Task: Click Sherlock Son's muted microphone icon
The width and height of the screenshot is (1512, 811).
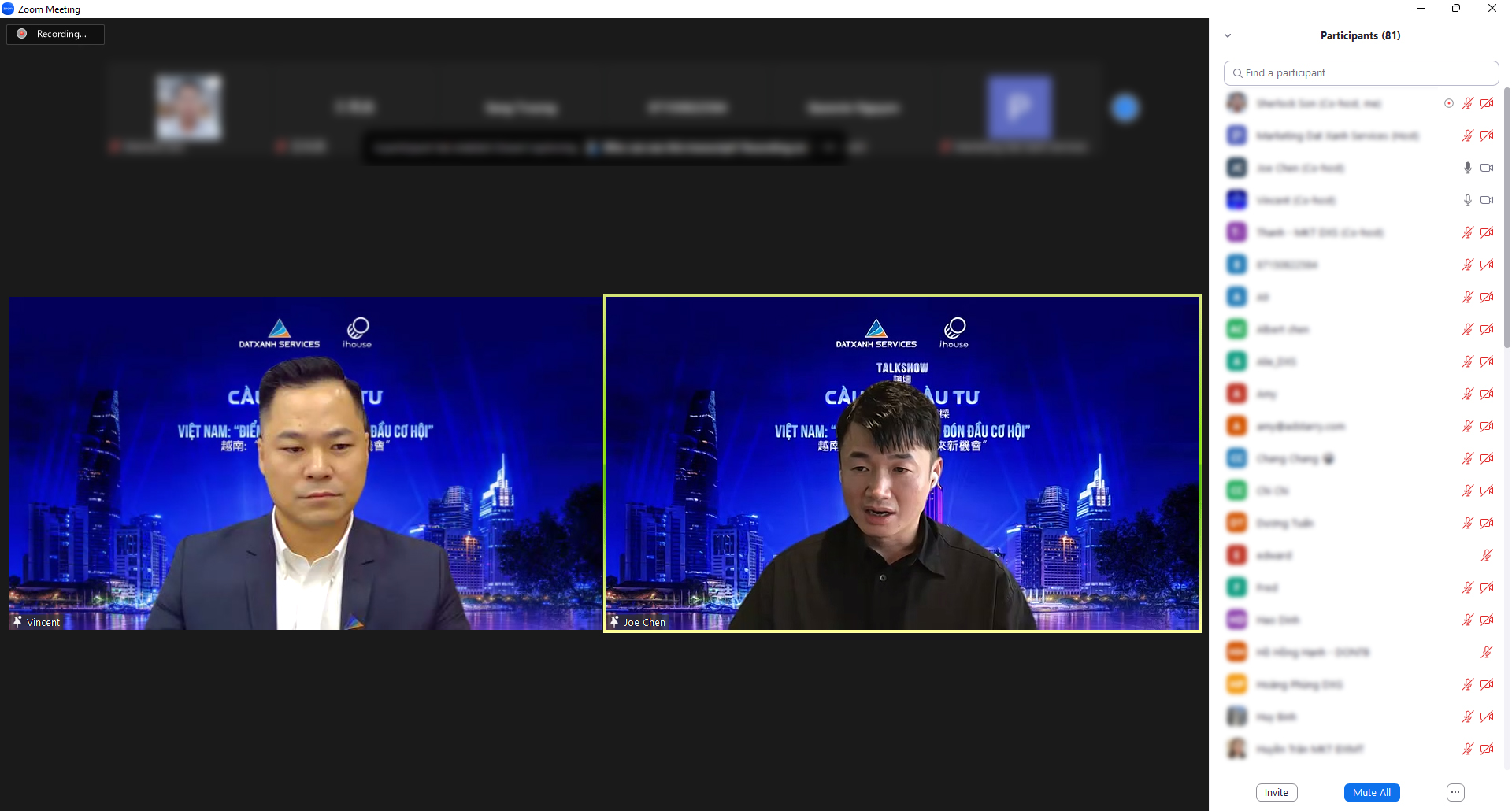Action: (x=1467, y=103)
